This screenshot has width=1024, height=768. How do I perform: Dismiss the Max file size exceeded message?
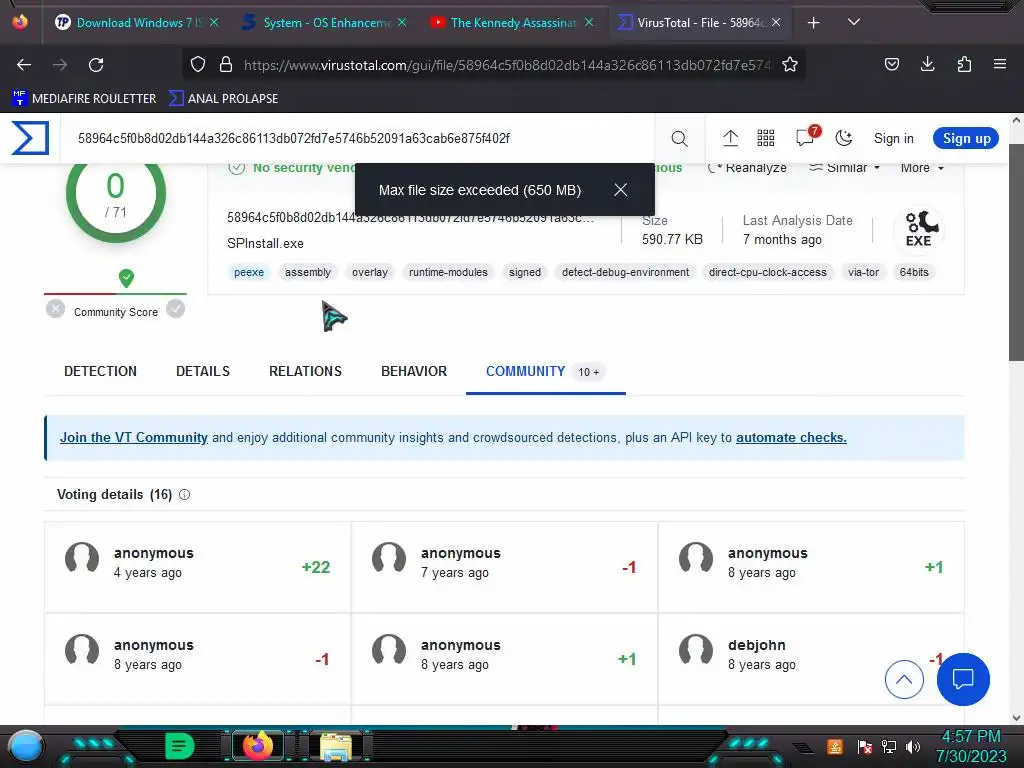620,189
